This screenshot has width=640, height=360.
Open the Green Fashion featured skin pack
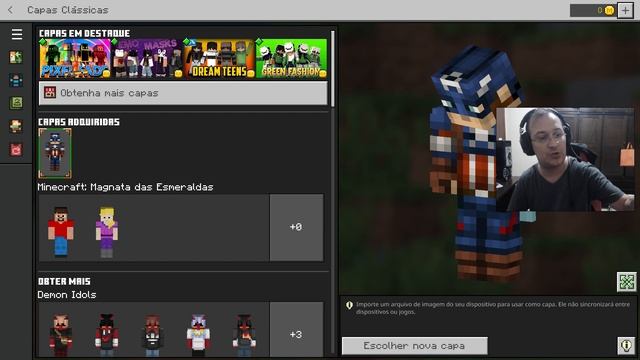(291, 58)
